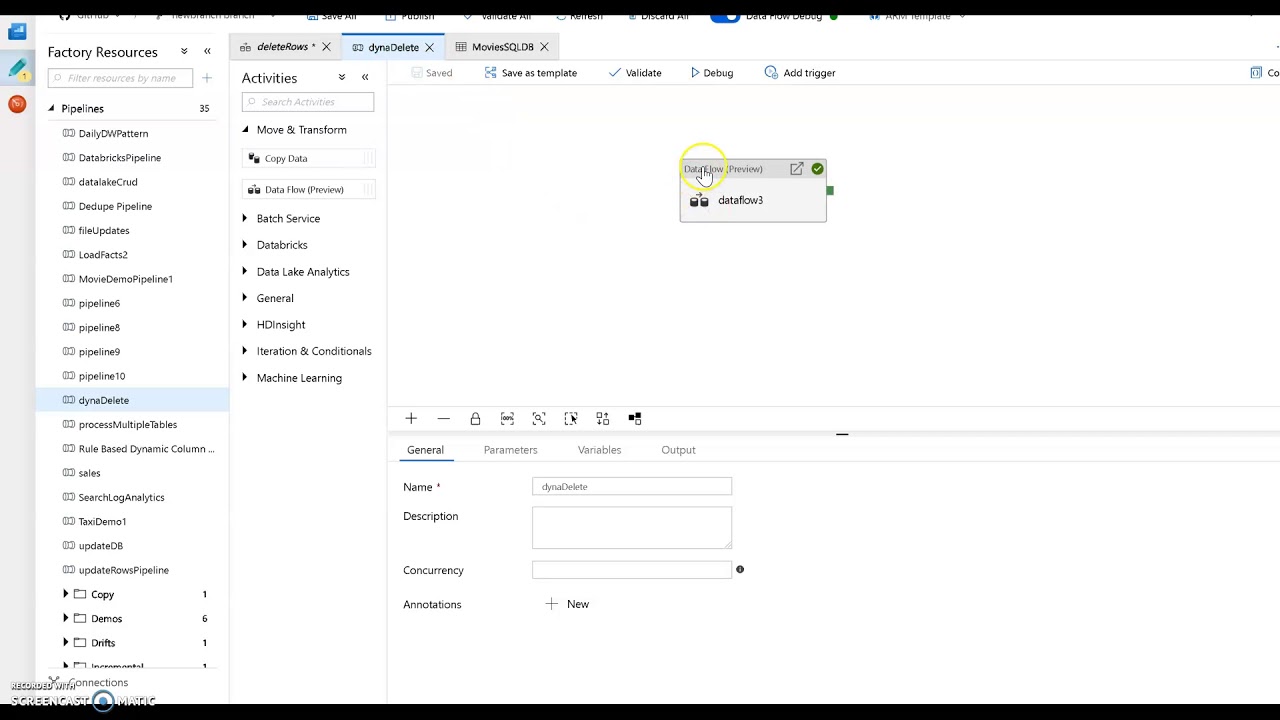Close the deleteRows tab
Image resolution: width=1280 pixels, height=720 pixels.
pyautogui.click(x=326, y=47)
